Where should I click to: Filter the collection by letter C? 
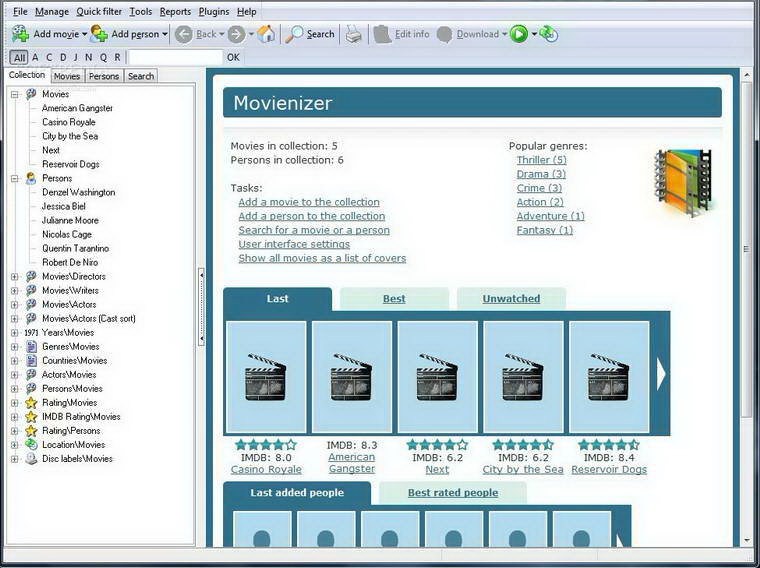coord(48,57)
